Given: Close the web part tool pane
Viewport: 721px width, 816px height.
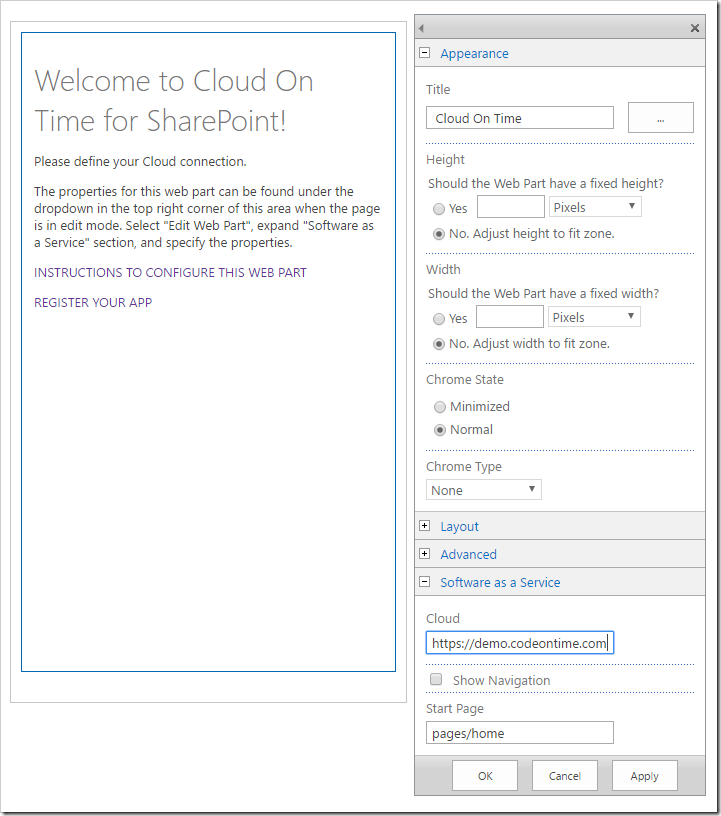Looking at the screenshot, I should [694, 28].
